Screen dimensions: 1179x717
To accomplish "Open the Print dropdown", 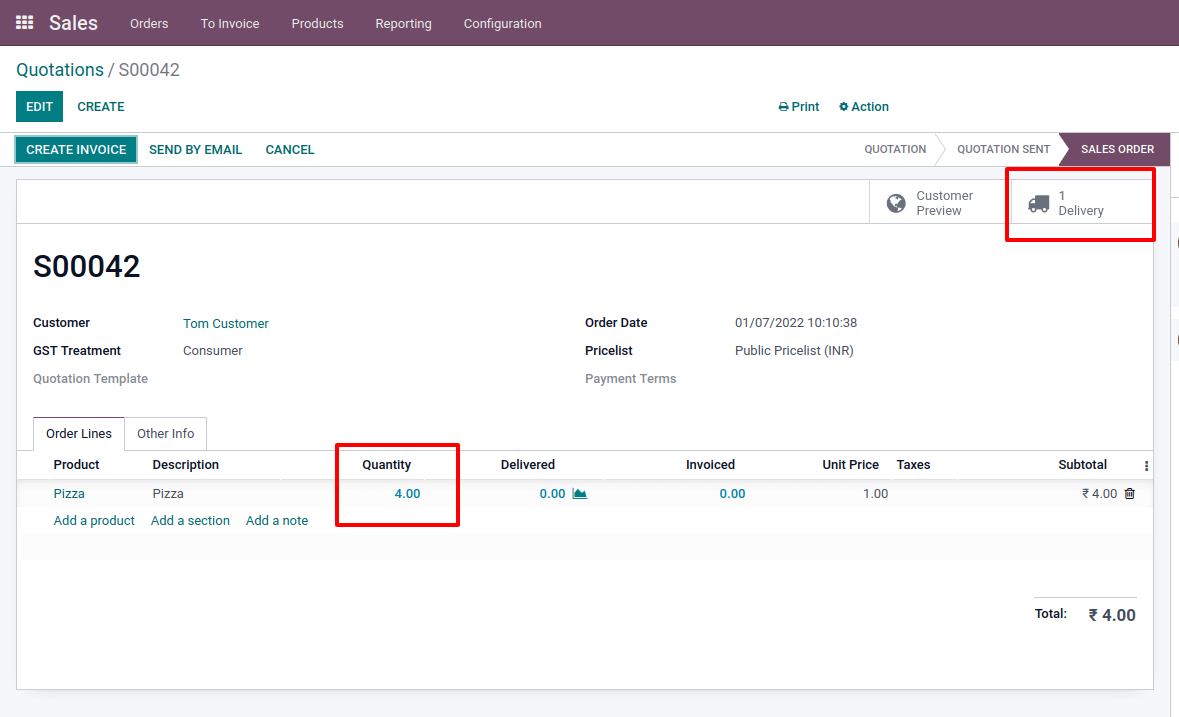I will pyautogui.click(x=799, y=107).
